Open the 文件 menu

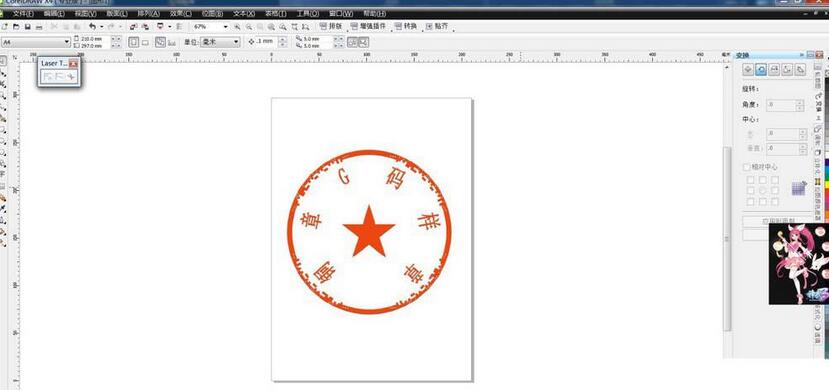point(23,13)
